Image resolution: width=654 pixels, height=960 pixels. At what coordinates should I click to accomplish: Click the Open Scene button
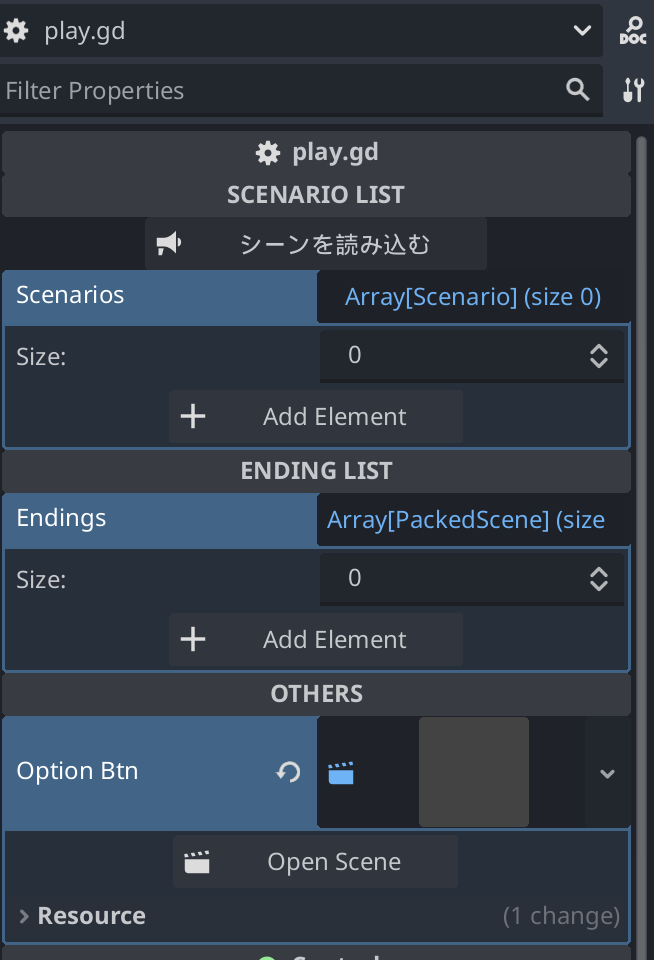click(x=315, y=862)
